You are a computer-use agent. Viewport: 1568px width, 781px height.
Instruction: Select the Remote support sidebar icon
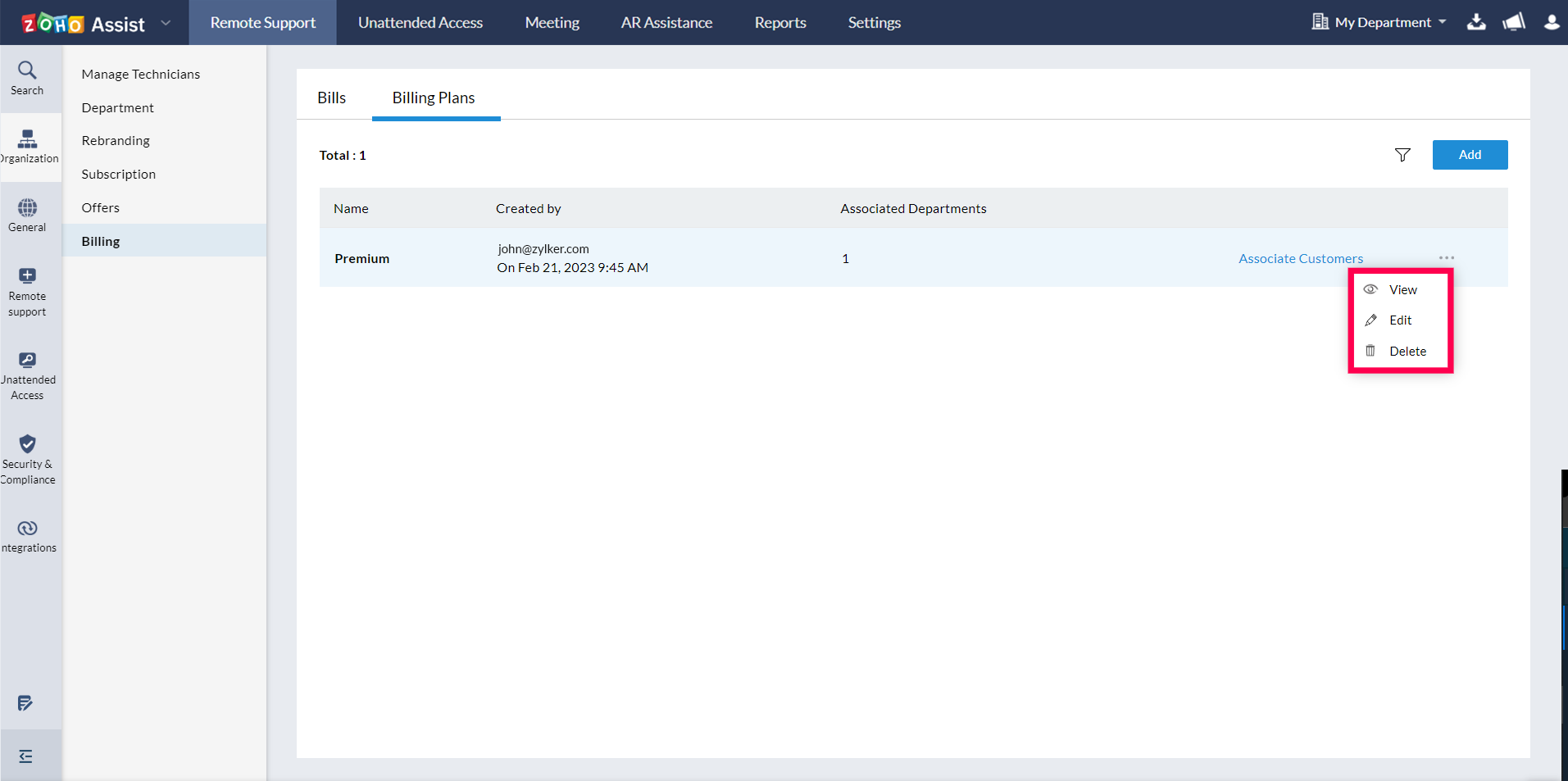click(x=27, y=290)
